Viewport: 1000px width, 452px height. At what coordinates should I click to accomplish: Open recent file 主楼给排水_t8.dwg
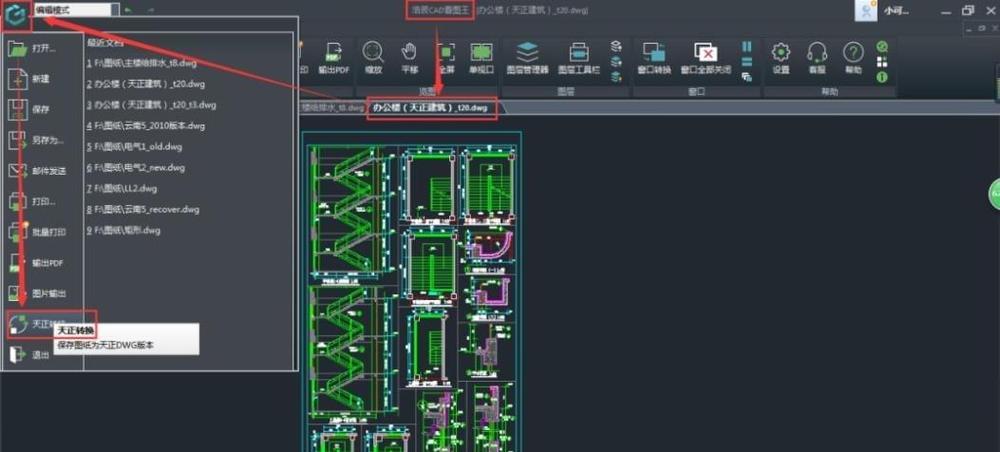(142, 63)
